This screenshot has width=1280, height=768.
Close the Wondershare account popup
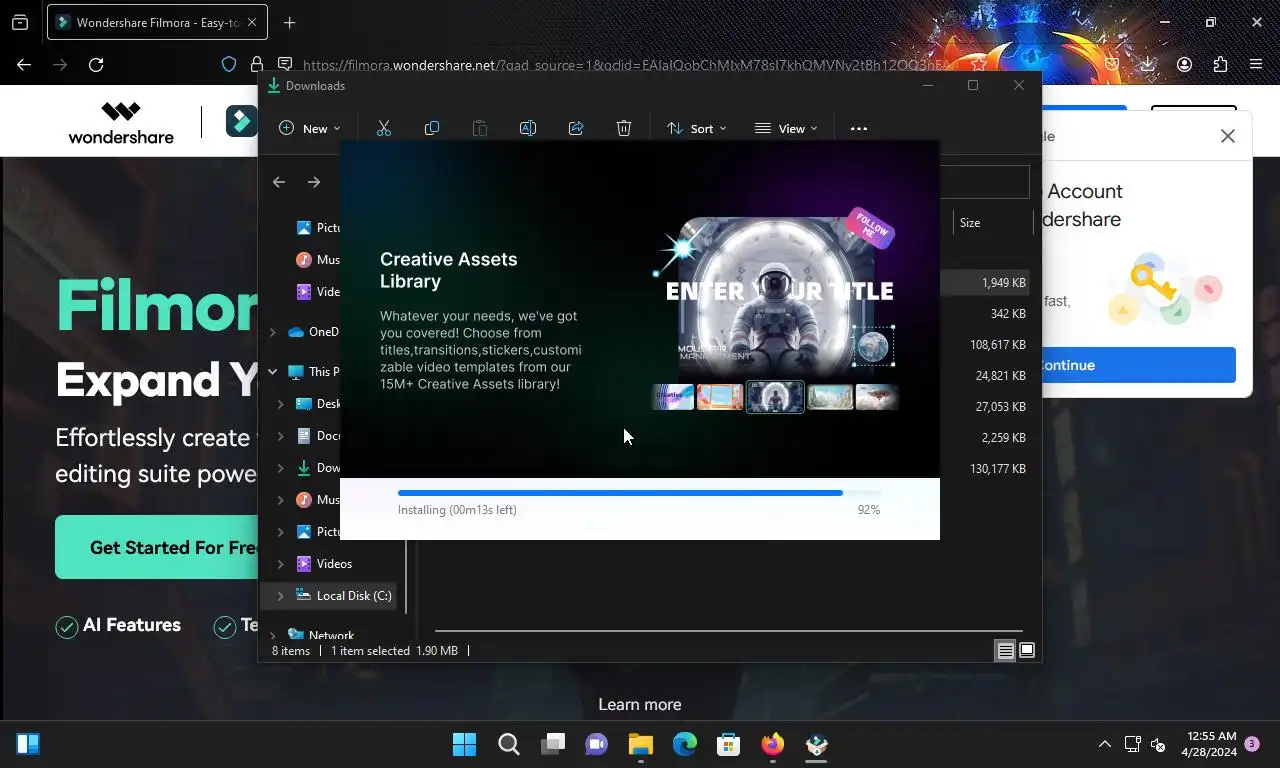(1228, 136)
